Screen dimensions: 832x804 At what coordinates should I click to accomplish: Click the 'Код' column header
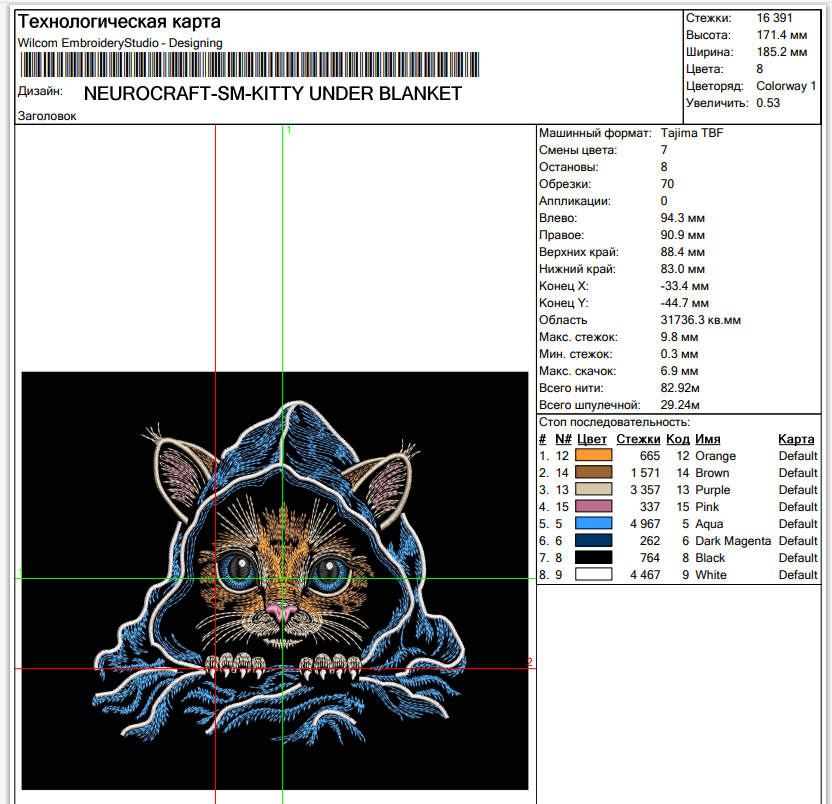pyautogui.click(x=678, y=439)
